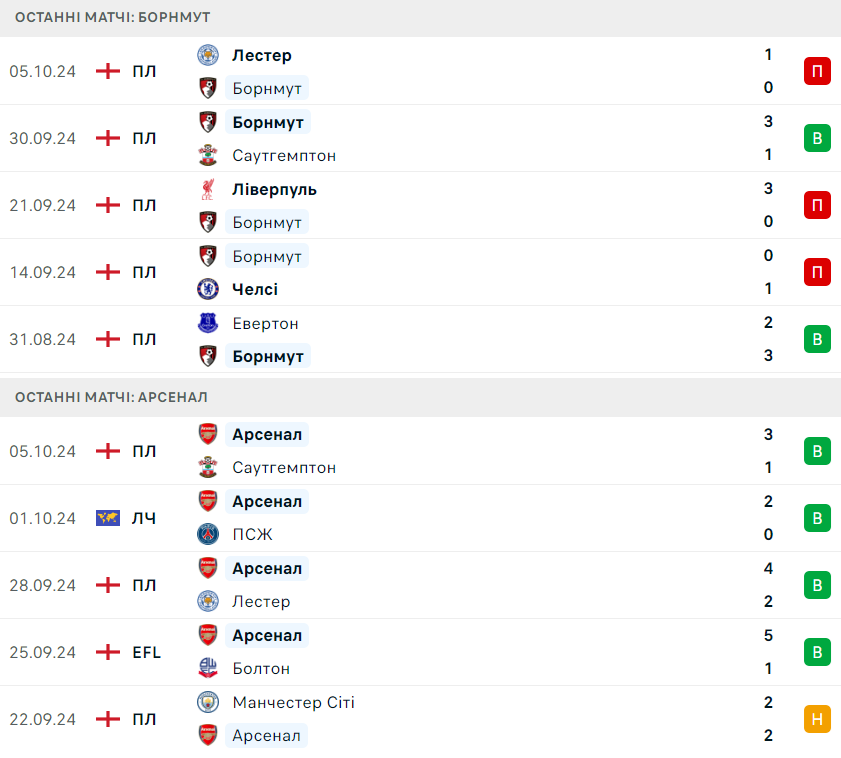Click the Manchester City crest icon
Image resolution: width=841 pixels, height=758 pixels.
pyautogui.click(x=208, y=702)
